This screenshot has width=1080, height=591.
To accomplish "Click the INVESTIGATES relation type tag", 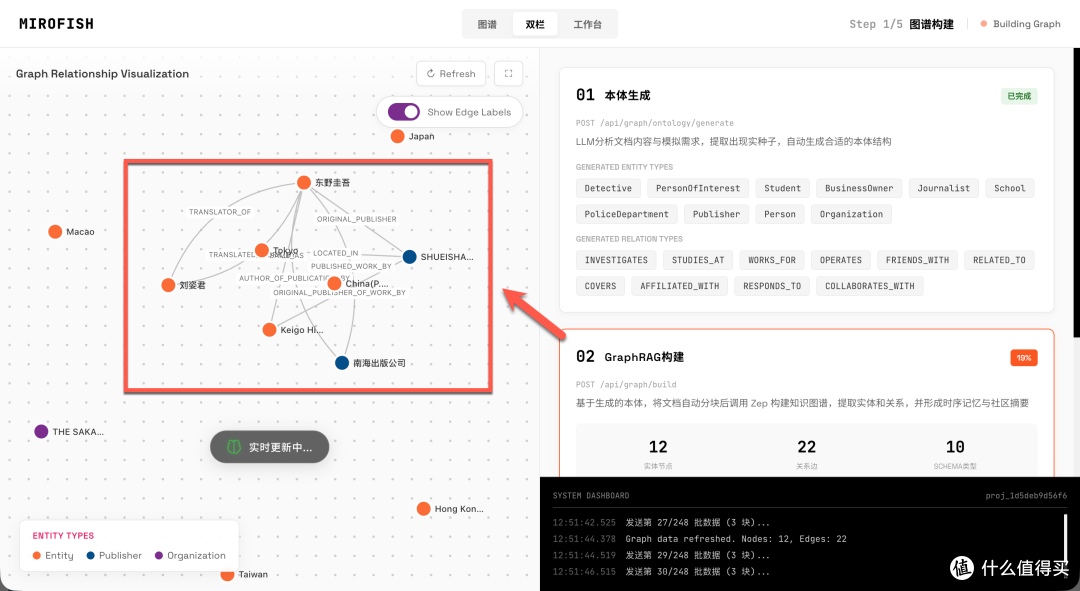I will (x=616, y=260).
